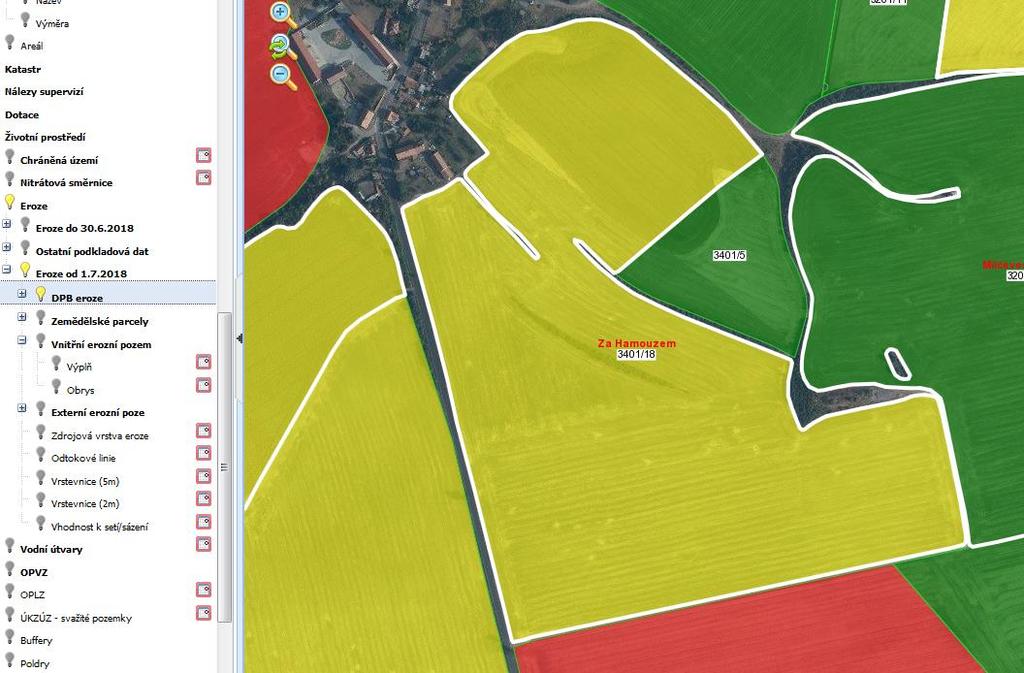Image resolution: width=1024 pixels, height=673 pixels.
Task: Select the Vrstevnice (2m) layer label
Action: [86, 504]
